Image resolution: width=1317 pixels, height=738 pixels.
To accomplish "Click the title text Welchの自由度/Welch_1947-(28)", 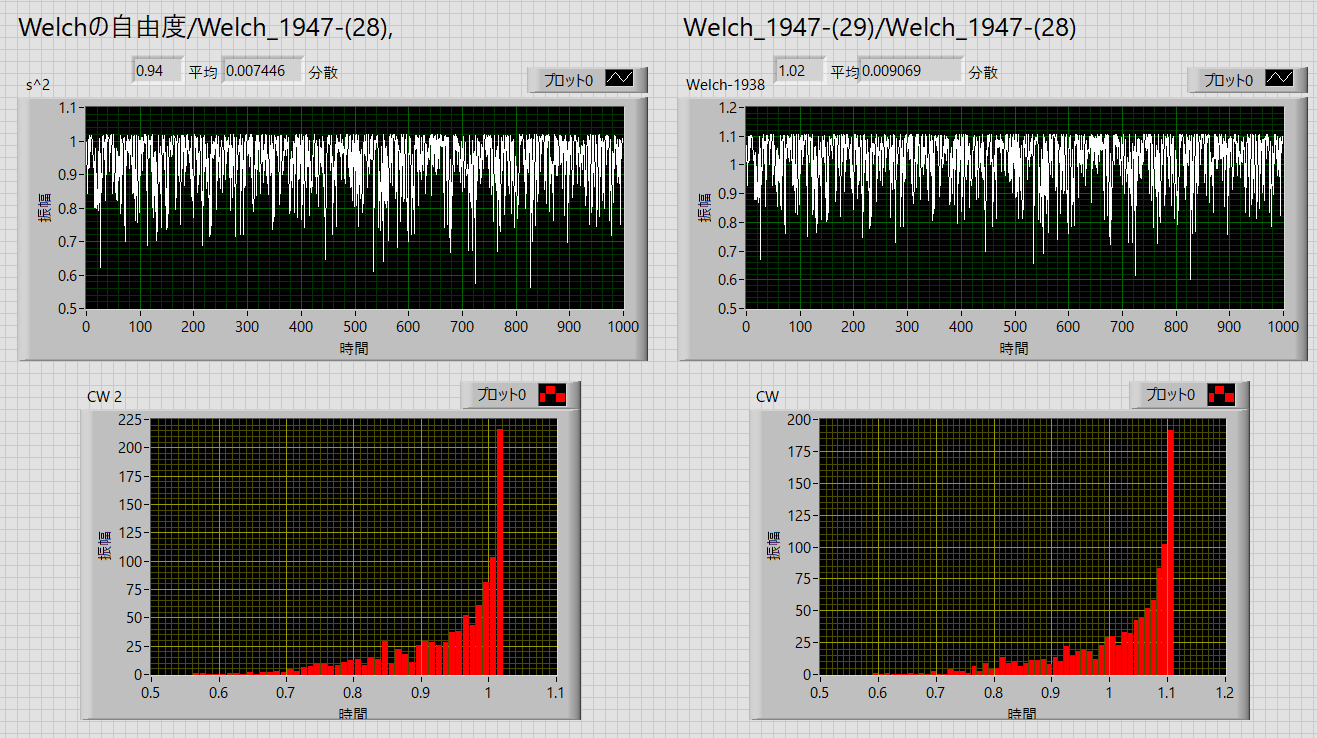I will pyautogui.click(x=205, y=28).
